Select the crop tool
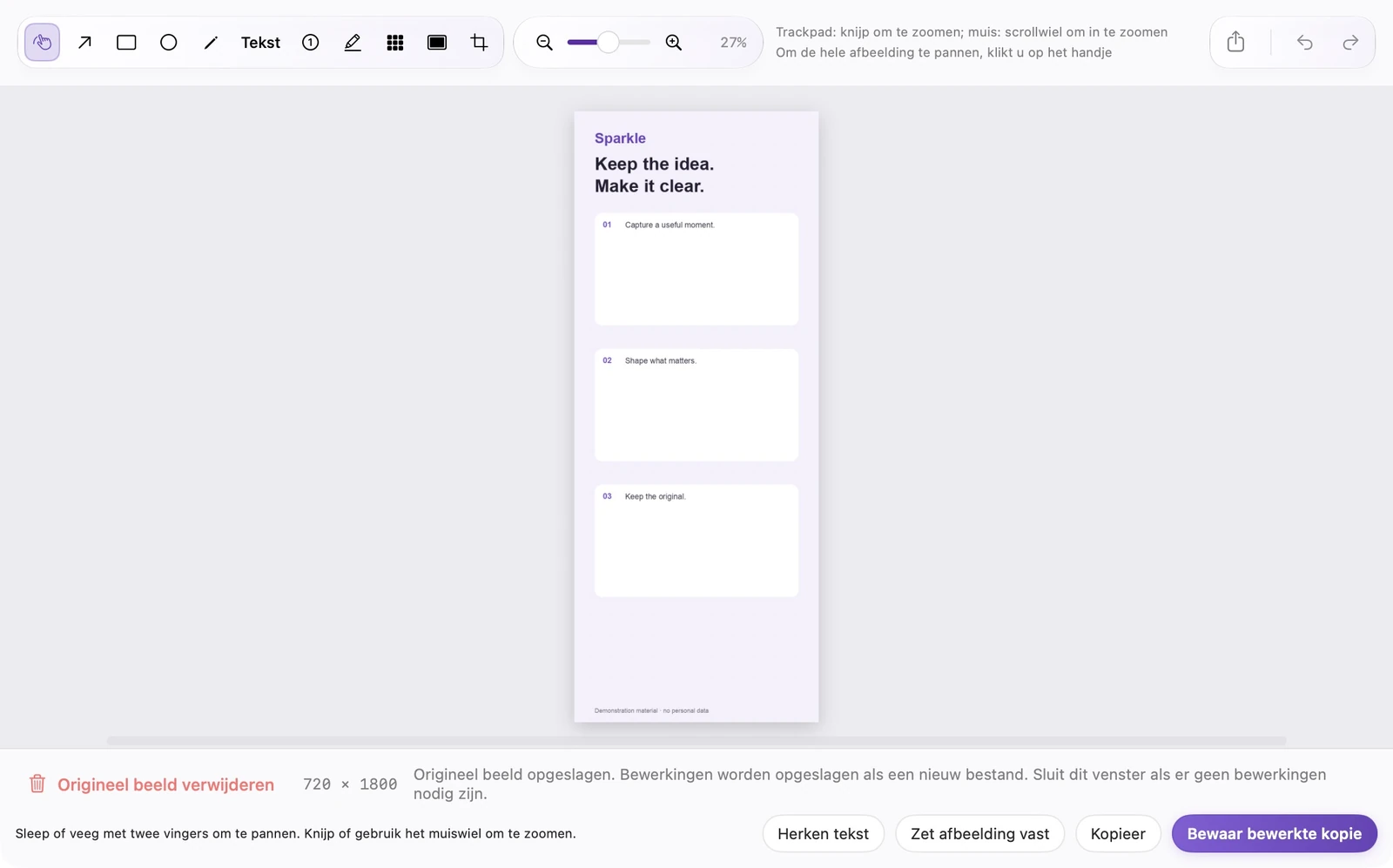The image size is (1393, 868). 480,42
